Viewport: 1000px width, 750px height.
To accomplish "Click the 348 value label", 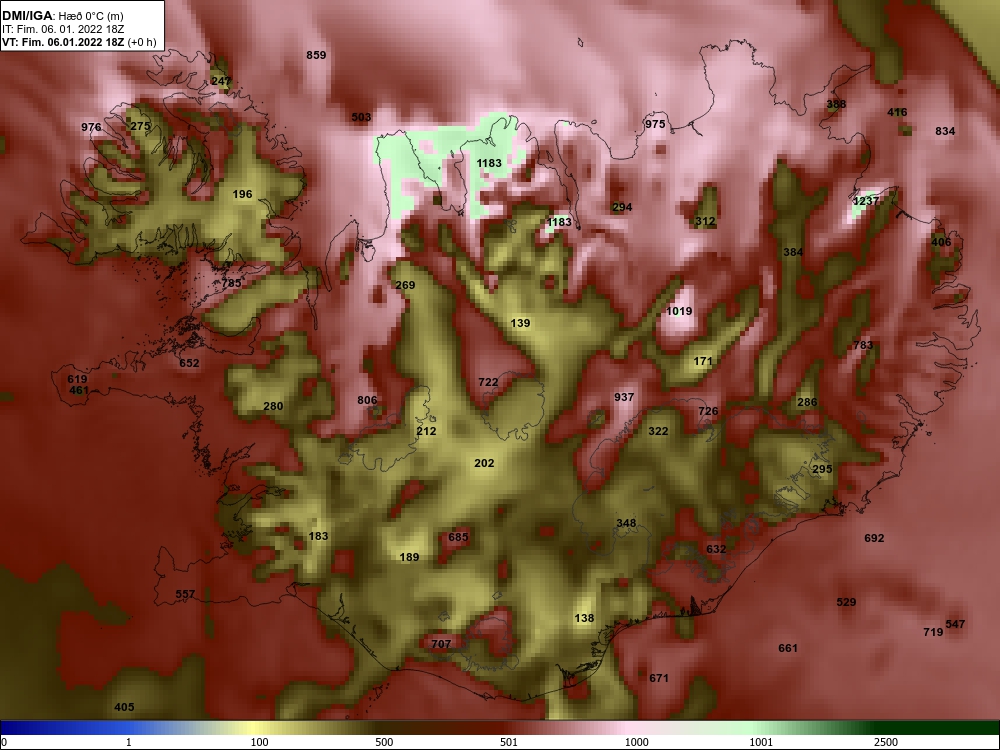I will tap(626, 523).
